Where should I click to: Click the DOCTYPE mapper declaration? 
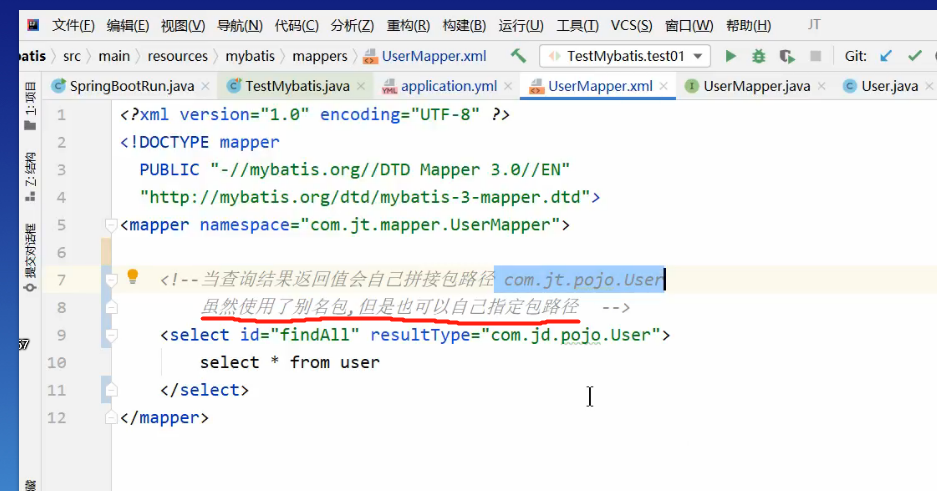(x=200, y=143)
